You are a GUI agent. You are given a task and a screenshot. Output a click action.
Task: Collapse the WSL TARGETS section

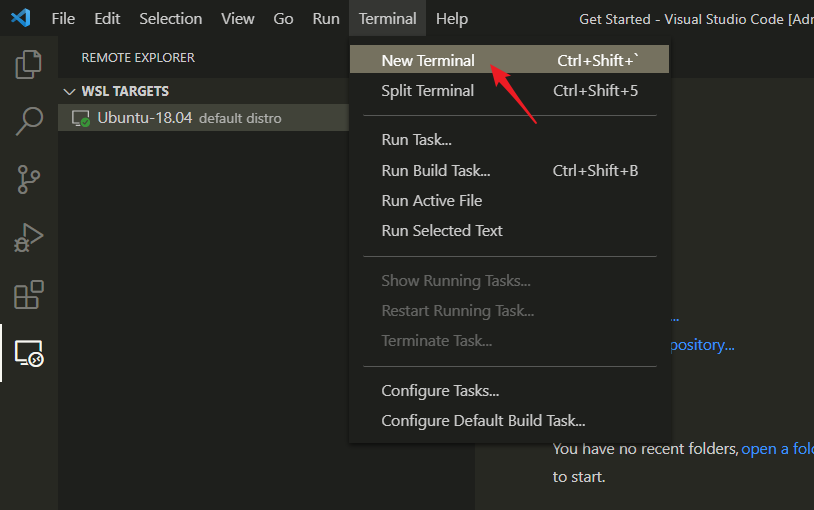pos(69,91)
